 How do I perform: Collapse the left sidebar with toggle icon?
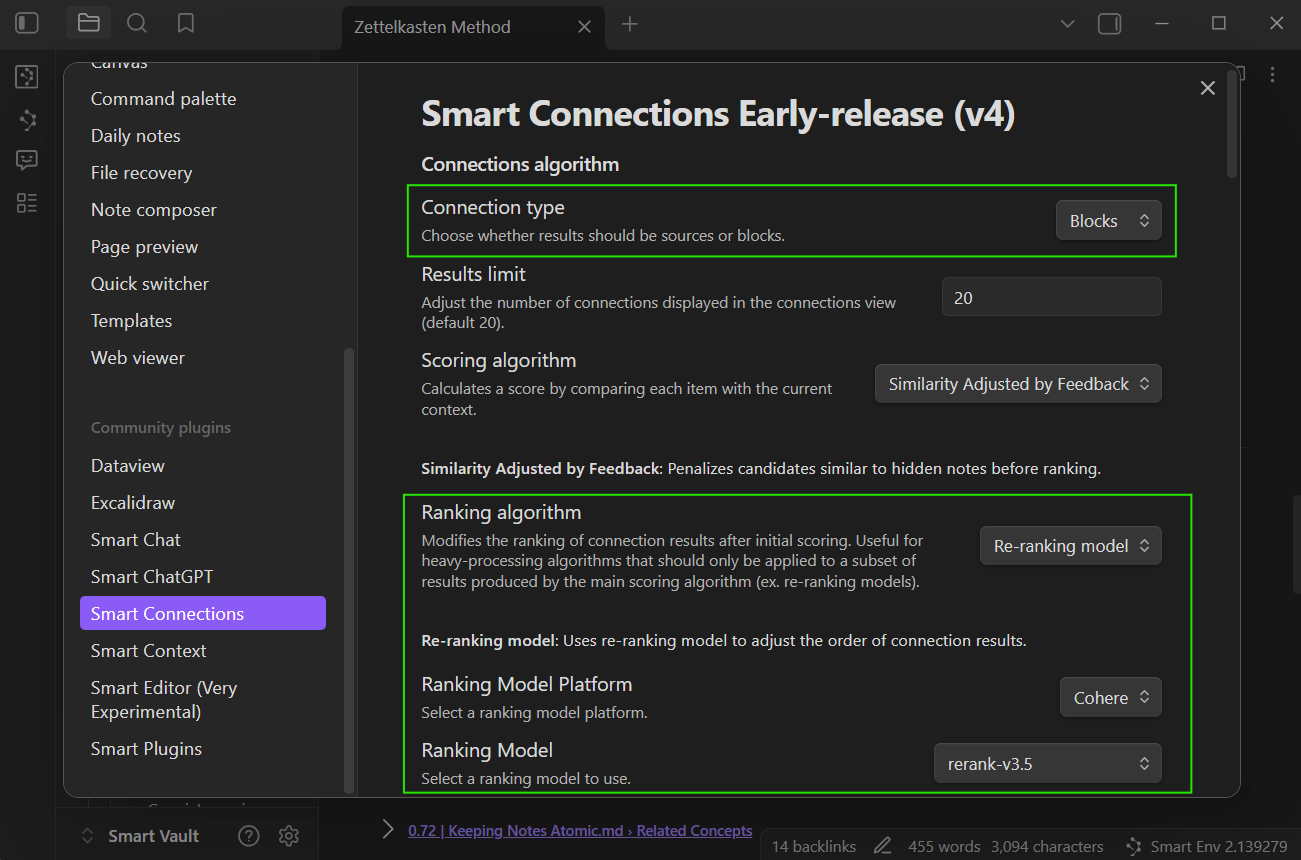point(27,23)
